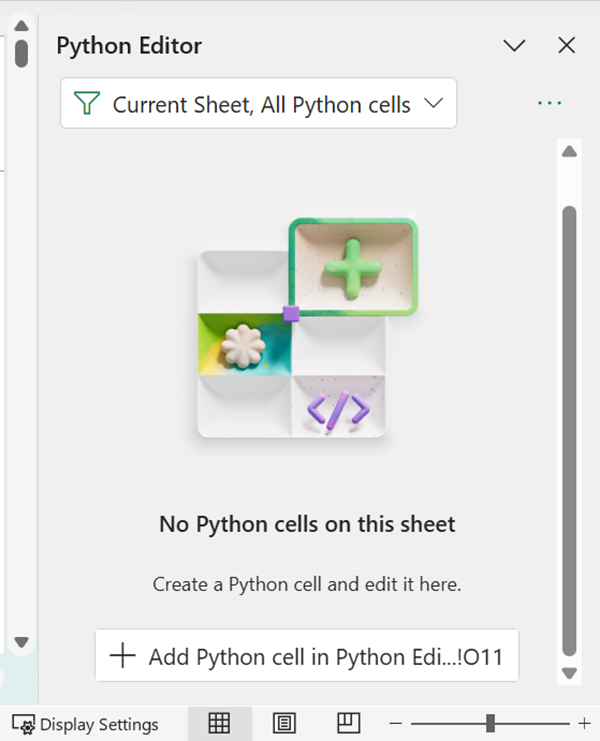
Task: Click the worksheet vertical scrollbar thumb
Action: 22,52
